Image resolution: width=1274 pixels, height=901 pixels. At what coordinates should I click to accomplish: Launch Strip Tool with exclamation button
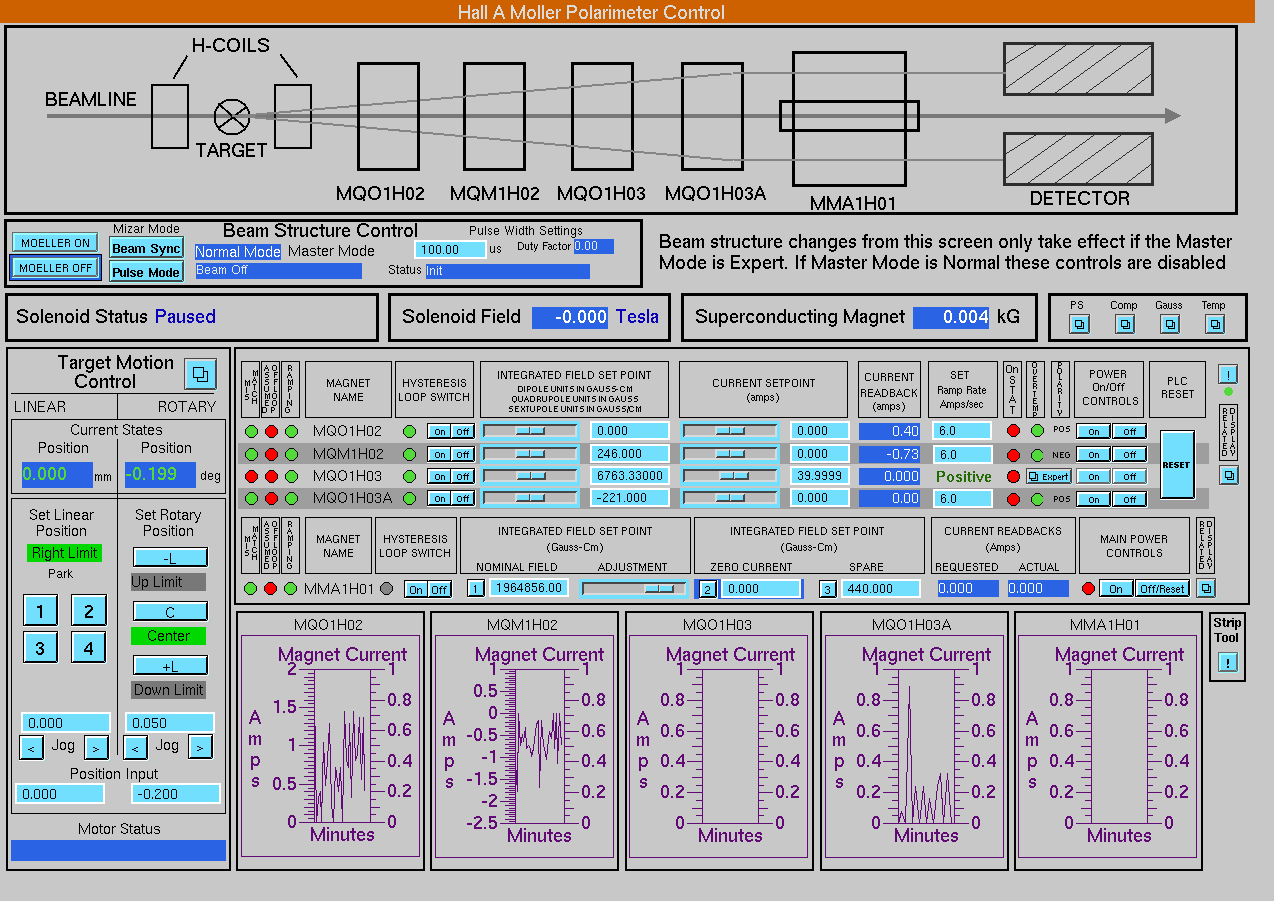tap(1227, 662)
